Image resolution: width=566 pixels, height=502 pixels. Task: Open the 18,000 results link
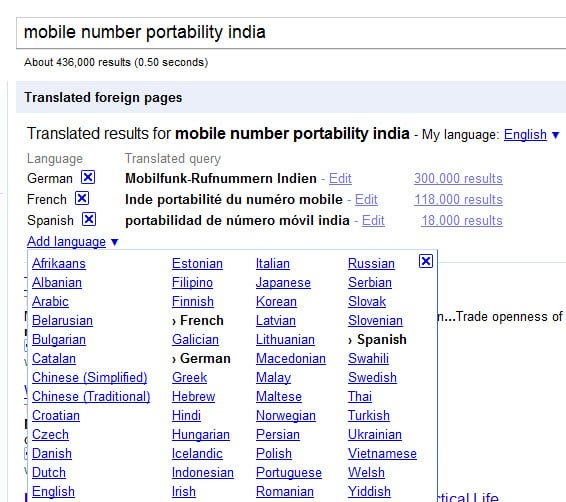click(462, 220)
